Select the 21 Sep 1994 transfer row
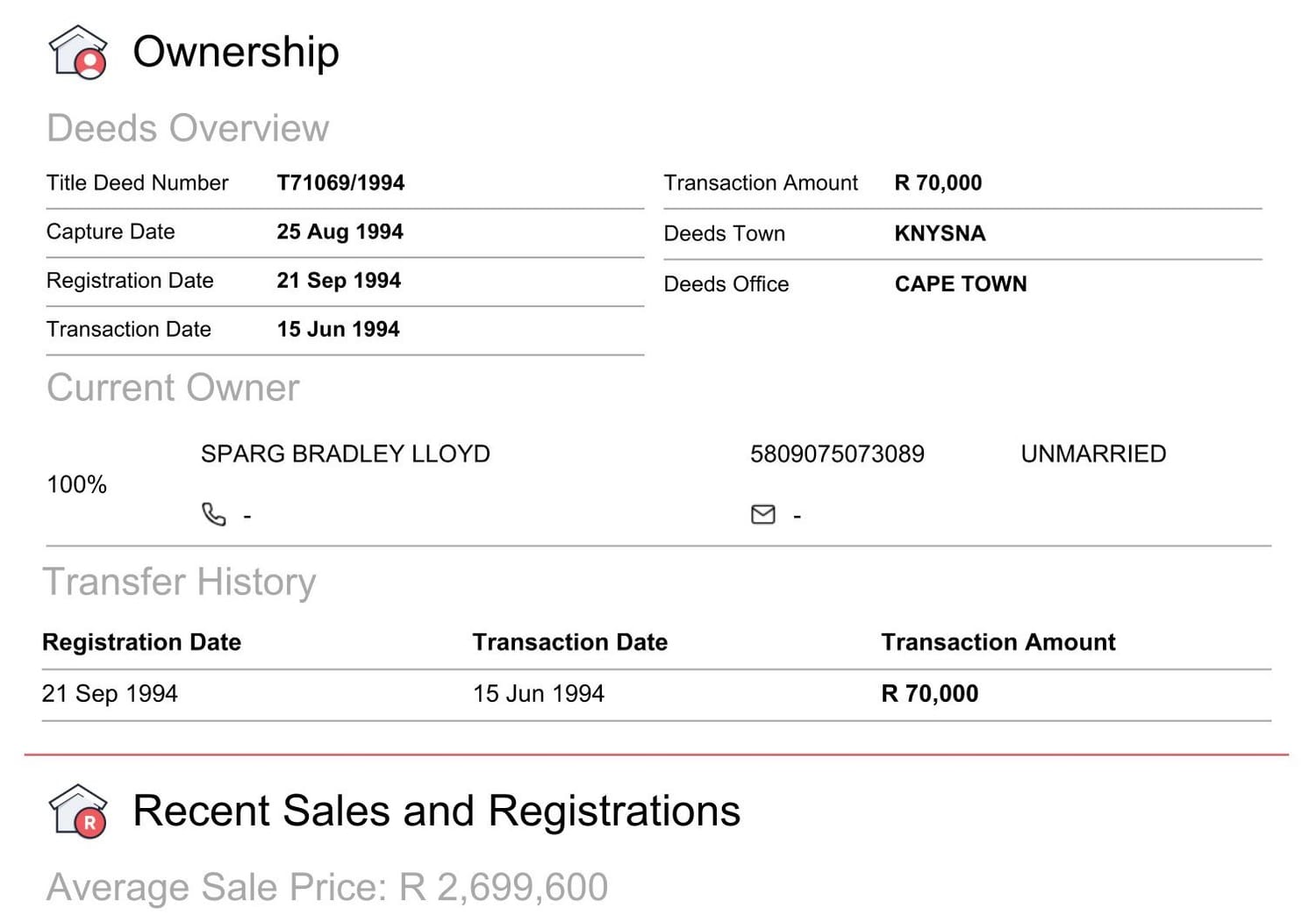The height and width of the screenshot is (915, 1316). point(656,694)
